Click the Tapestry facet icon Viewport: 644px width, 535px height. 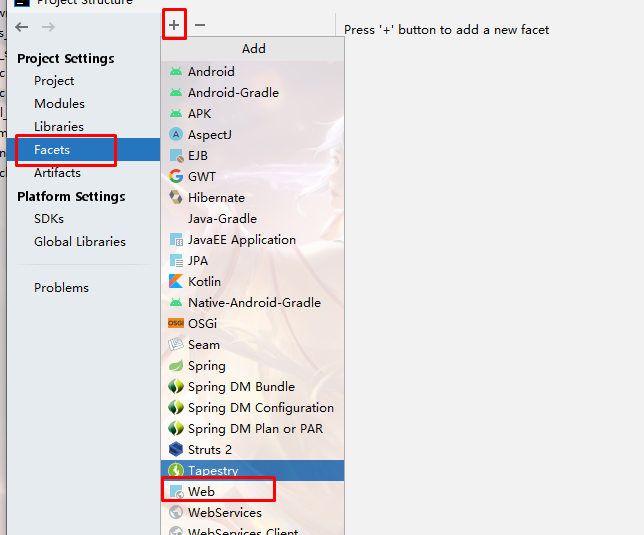pyautogui.click(x=176, y=470)
